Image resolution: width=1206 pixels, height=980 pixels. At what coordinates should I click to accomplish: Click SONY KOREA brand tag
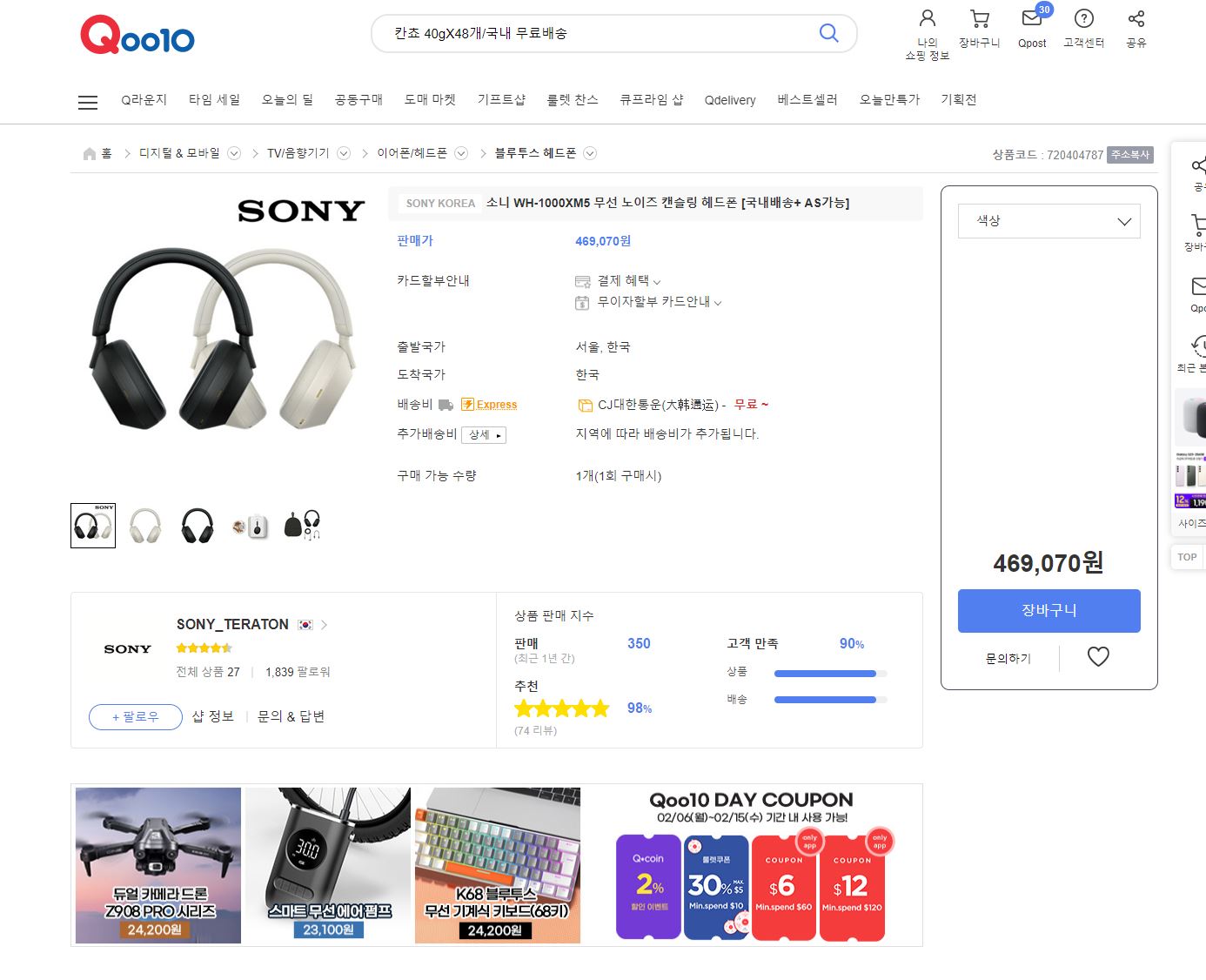pos(440,204)
